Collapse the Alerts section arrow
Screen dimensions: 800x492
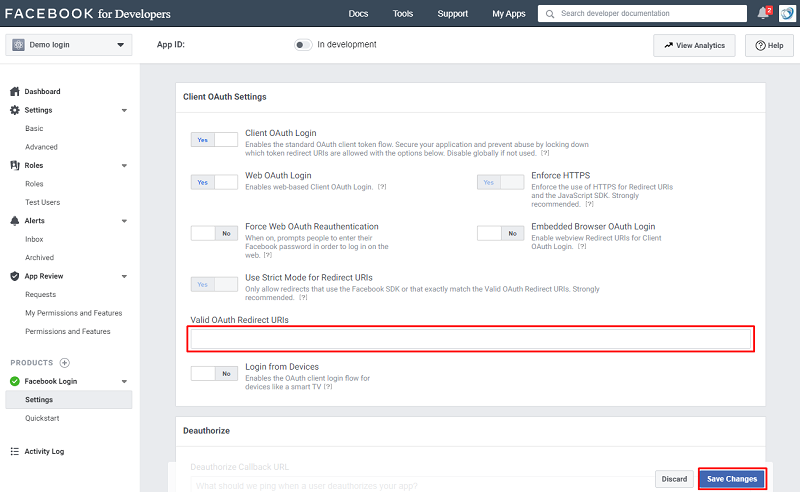click(x=124, y=221)
